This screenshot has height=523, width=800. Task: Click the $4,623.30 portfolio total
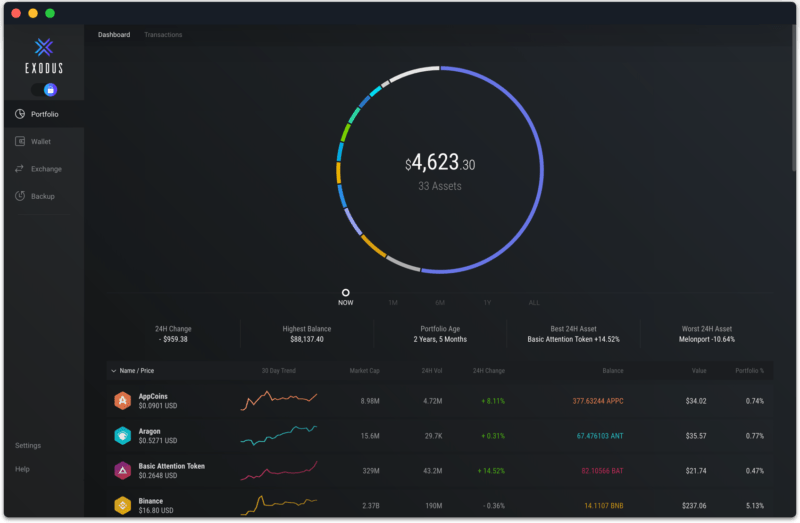pos(440,163)
